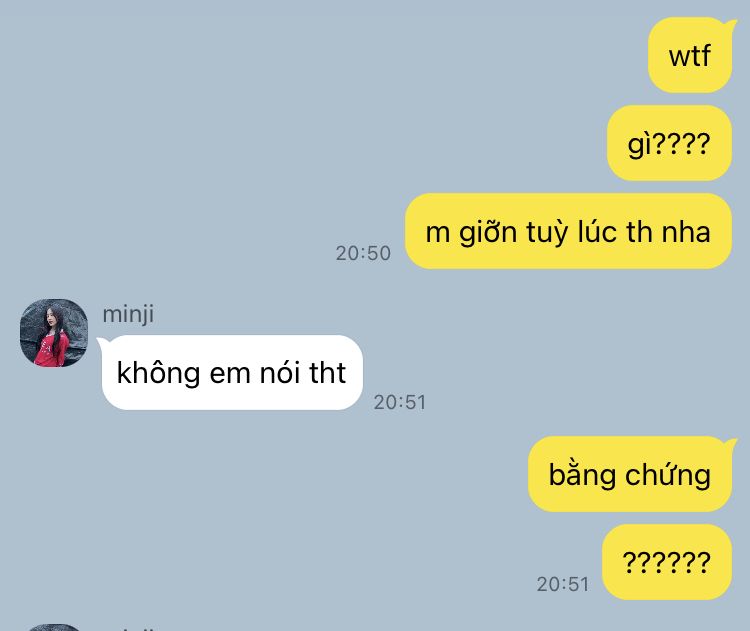Select the 'wtf' message bubble

click(x=690, y=55)
